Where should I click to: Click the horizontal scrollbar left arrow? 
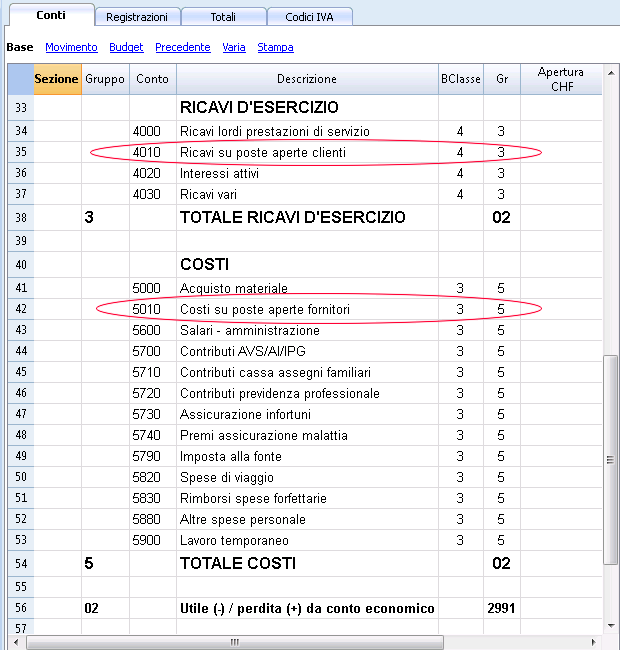pos(16,642)
